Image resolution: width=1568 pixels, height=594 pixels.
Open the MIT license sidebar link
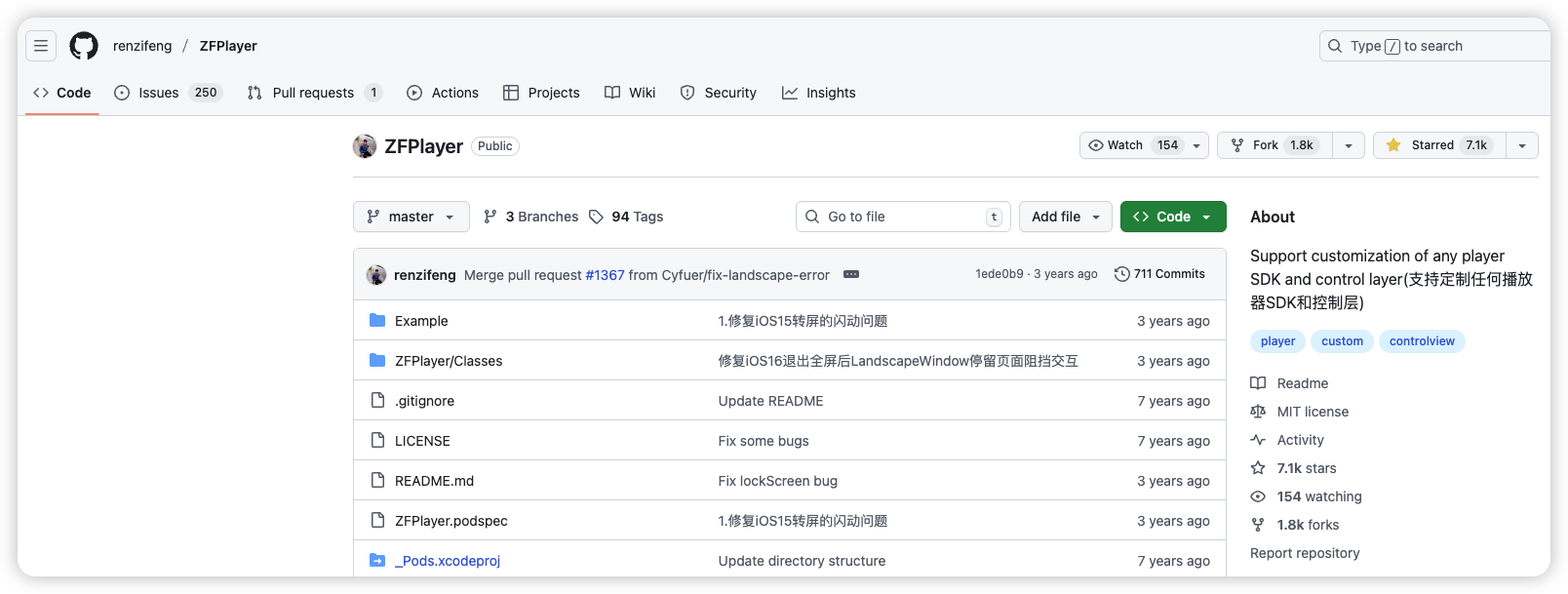(1300, 412)
